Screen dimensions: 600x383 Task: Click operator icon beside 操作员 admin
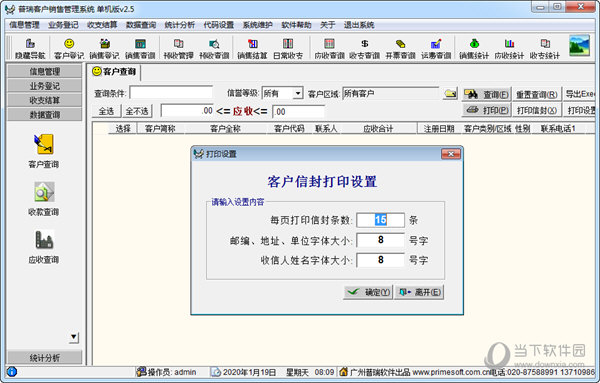point(142,372)
